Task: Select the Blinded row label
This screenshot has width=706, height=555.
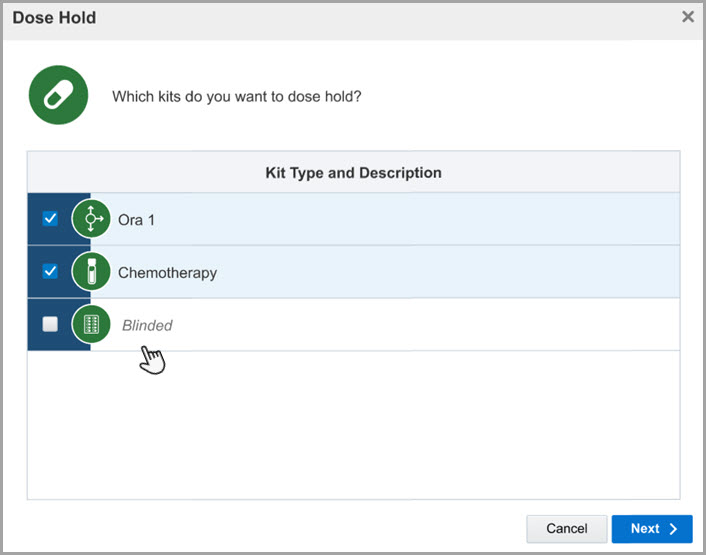Action: click(147, 325)
